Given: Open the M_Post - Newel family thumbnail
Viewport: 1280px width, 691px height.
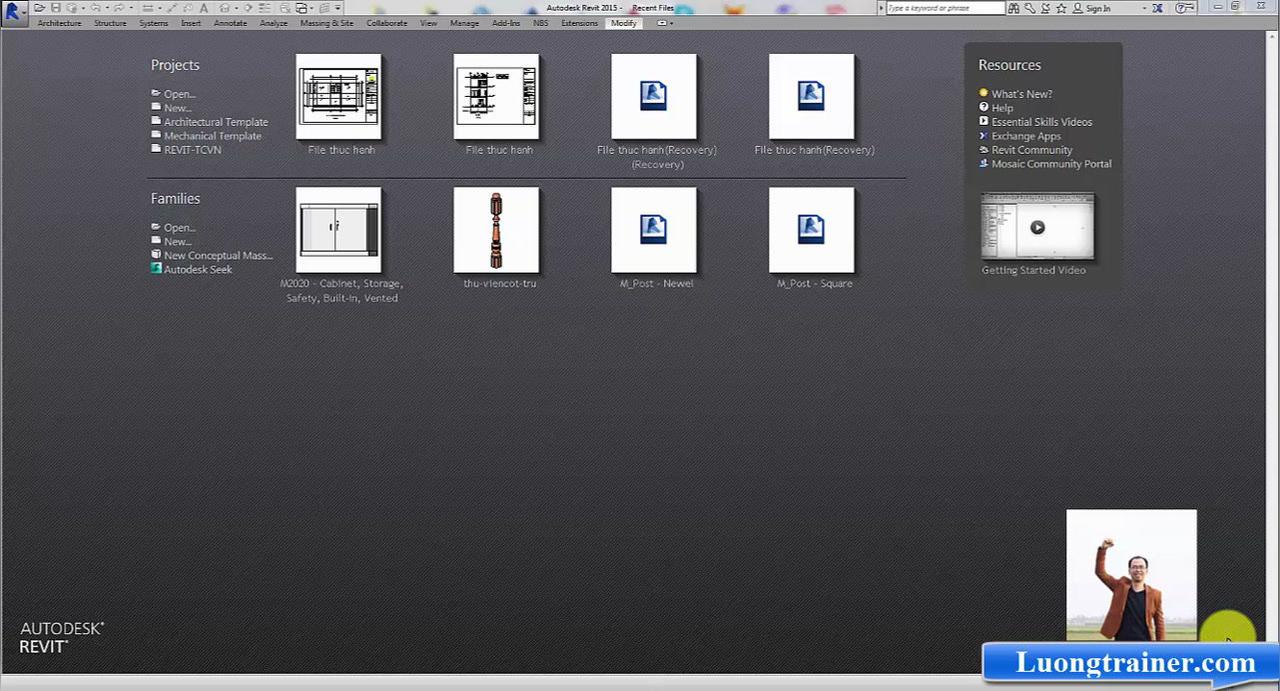Looking at the screenshot, I should (x=654, y=230).
